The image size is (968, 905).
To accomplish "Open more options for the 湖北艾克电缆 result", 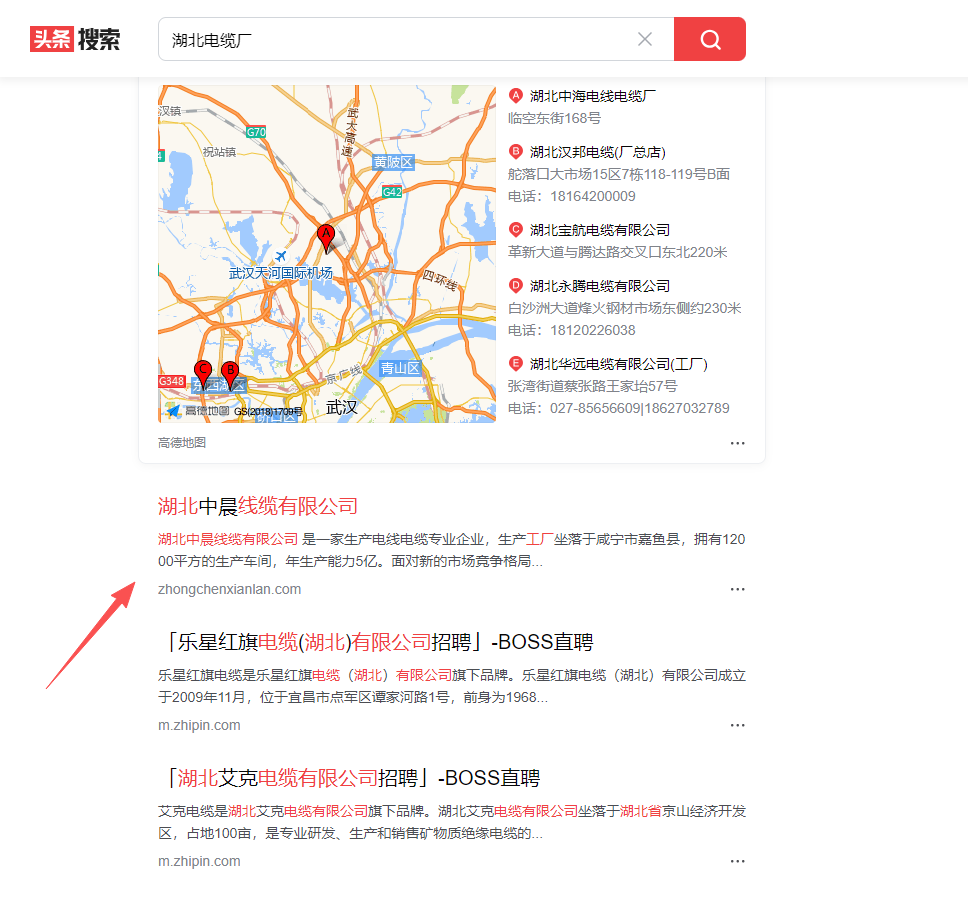I will point(737,861).
